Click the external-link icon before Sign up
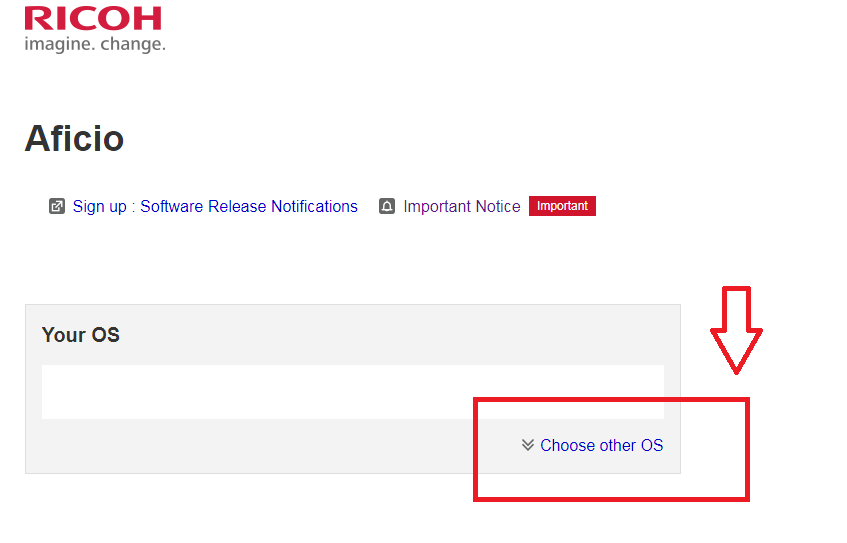Image resolution: width=847 pixels, height=543 pixels. [x=57, y=206]
